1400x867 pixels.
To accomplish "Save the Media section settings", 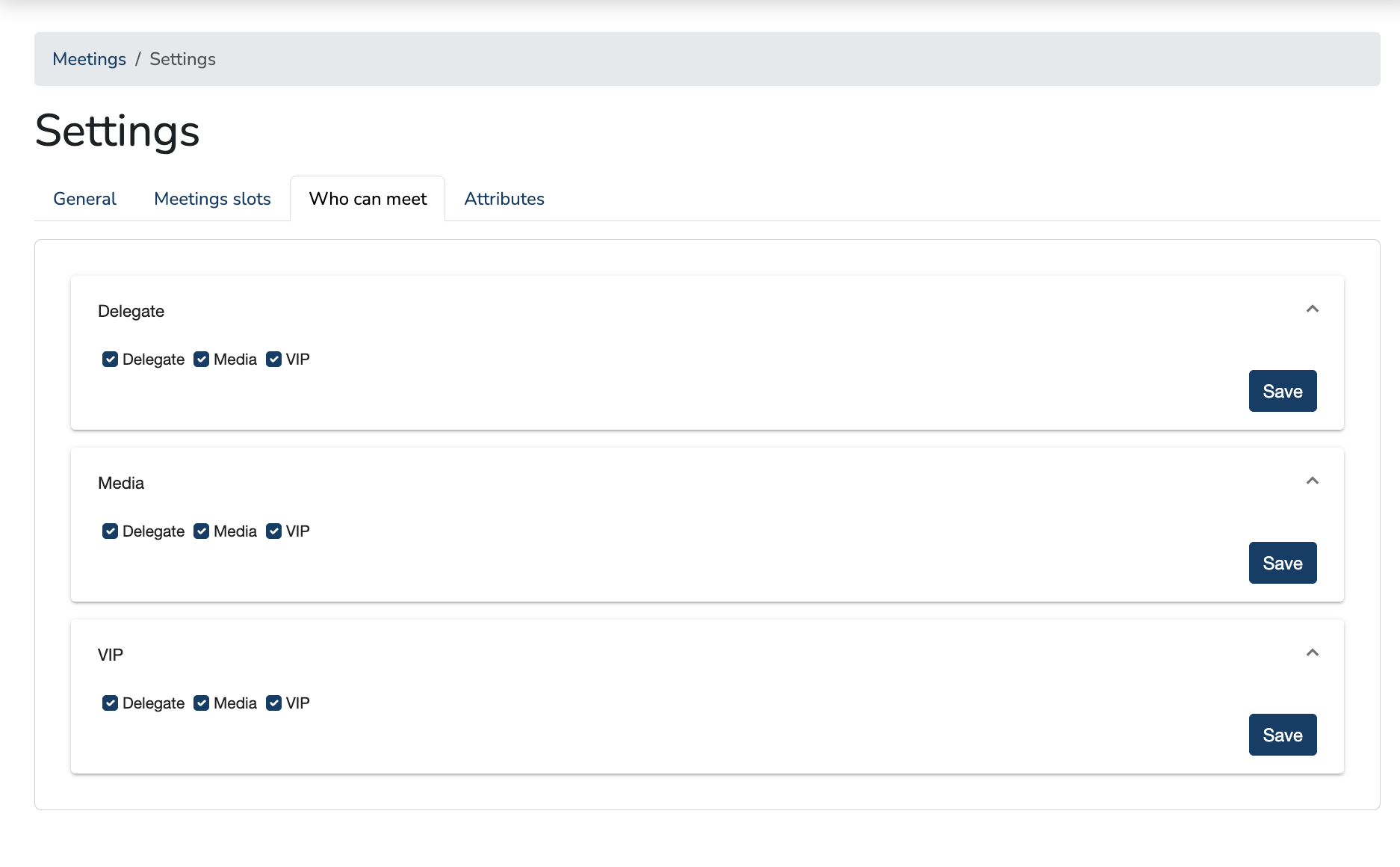I will (x=1282, y=563).
